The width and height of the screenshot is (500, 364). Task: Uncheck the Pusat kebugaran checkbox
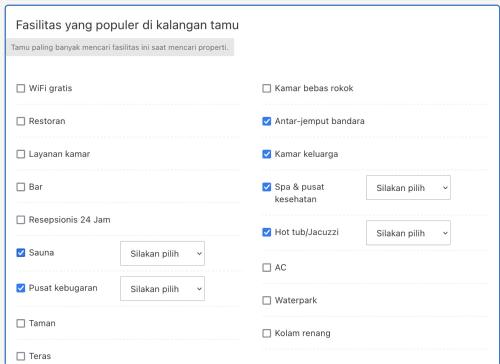[21, 288]
